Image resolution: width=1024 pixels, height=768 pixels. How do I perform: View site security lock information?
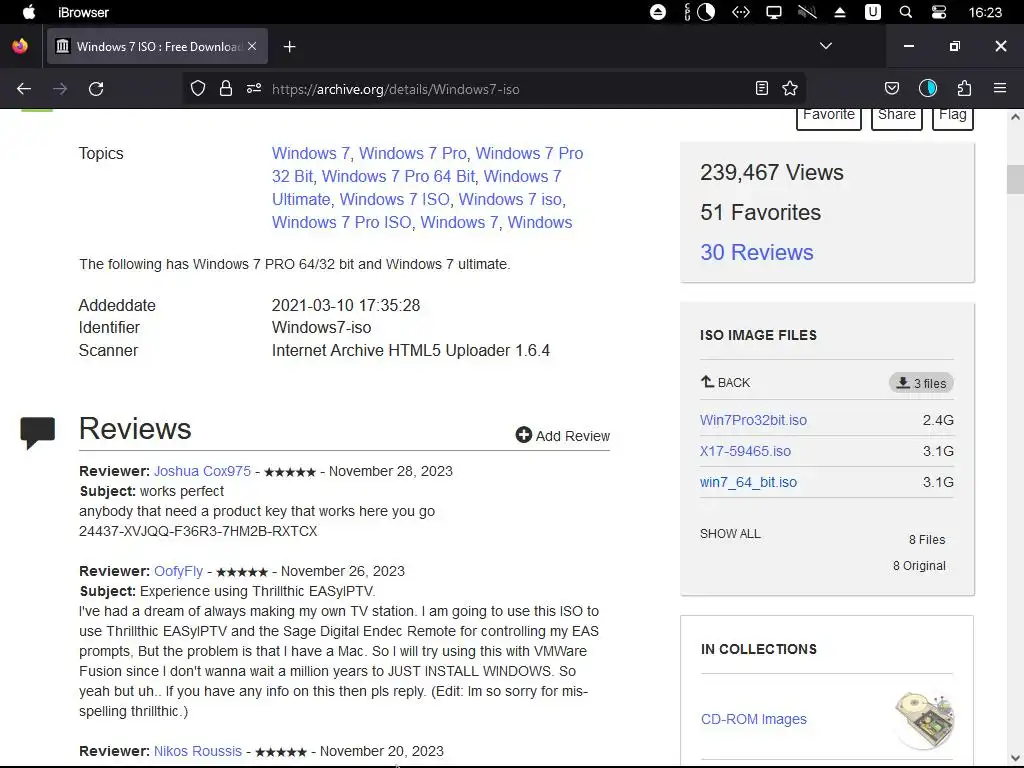pyautogui.click(x=226, y=89)
